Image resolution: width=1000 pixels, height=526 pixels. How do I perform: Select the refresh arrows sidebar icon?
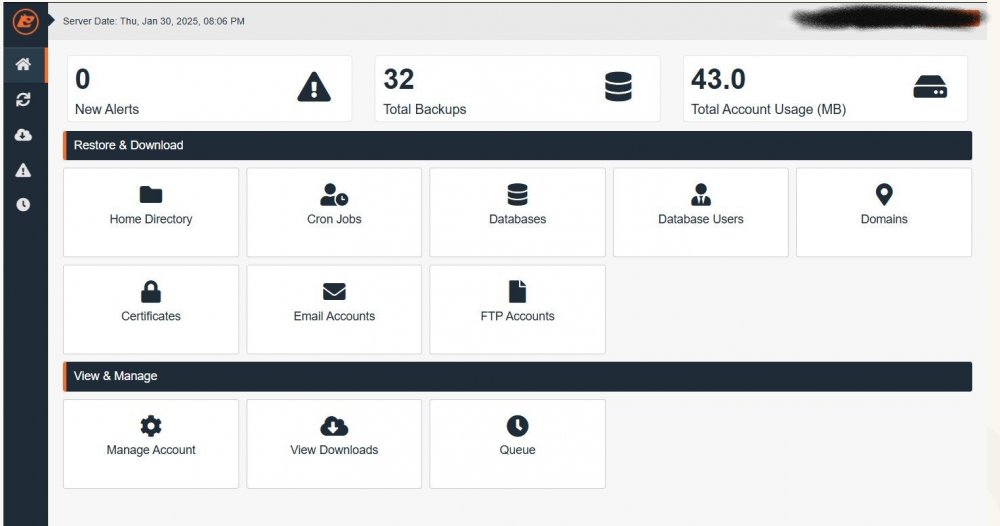pyautogui.click(x=24, y=99)
